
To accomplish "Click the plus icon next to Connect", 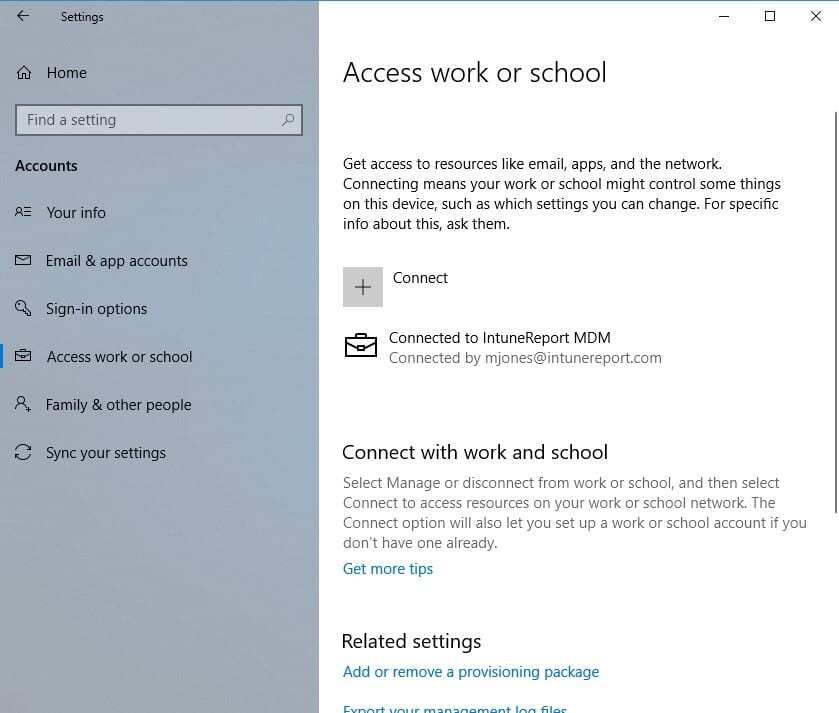I will tap(362, 287).
